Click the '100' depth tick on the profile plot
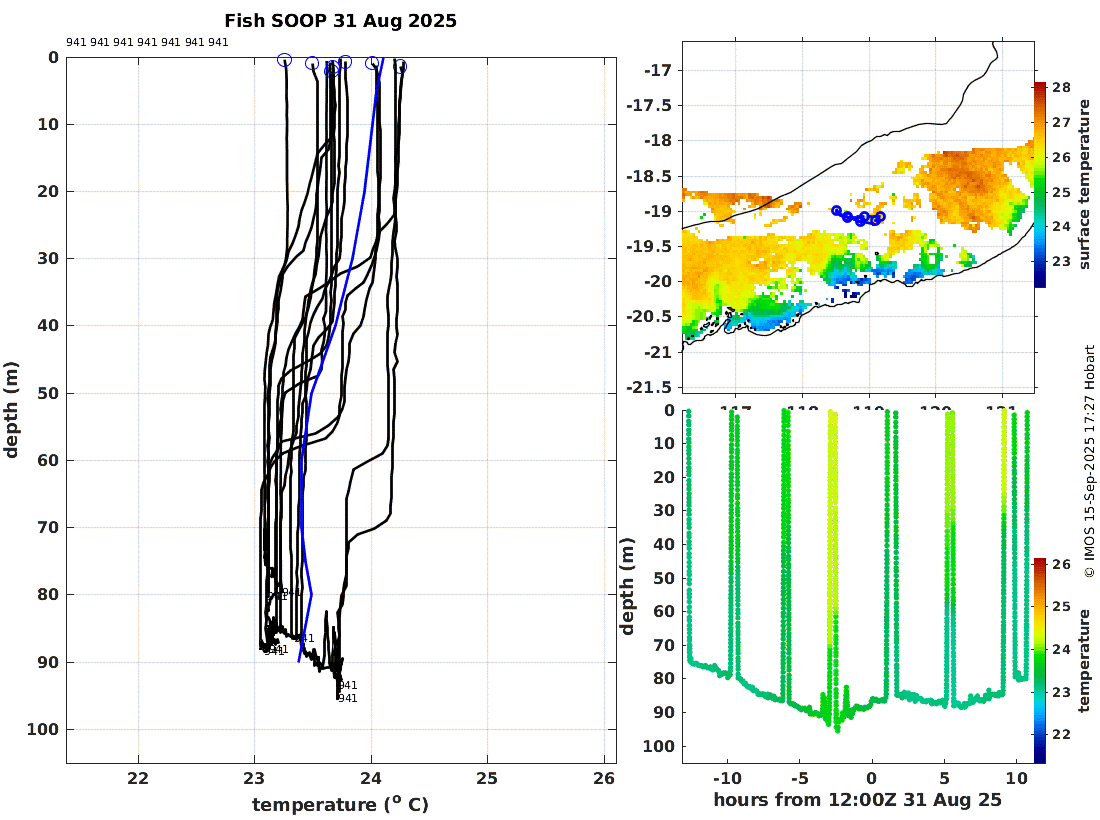This screenshot has width=1100, height=820. pyautogui.click(x=43, y=730)
